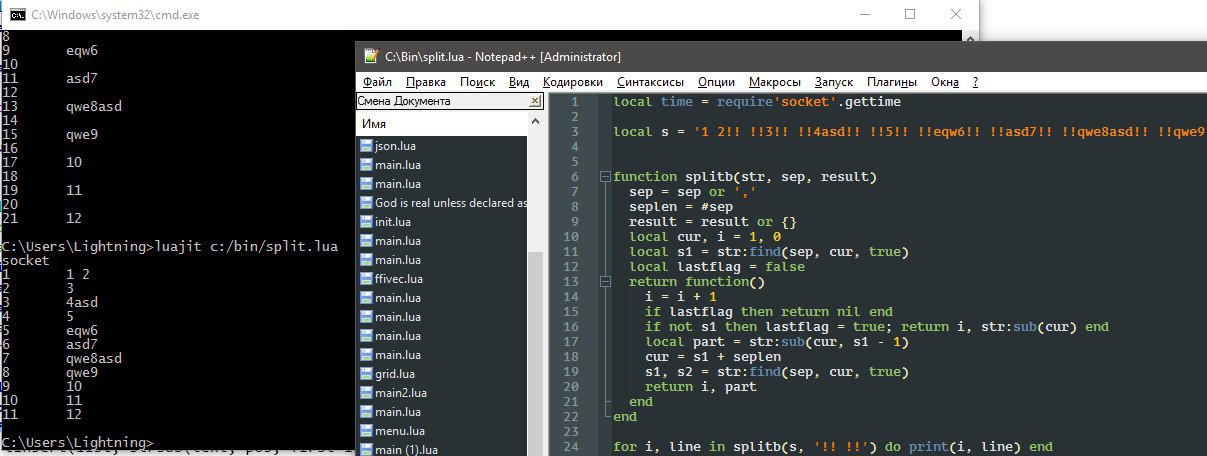Click the saved-file icon beside grid.lua
1207x456 pixels.
click(x=366, y=374)
